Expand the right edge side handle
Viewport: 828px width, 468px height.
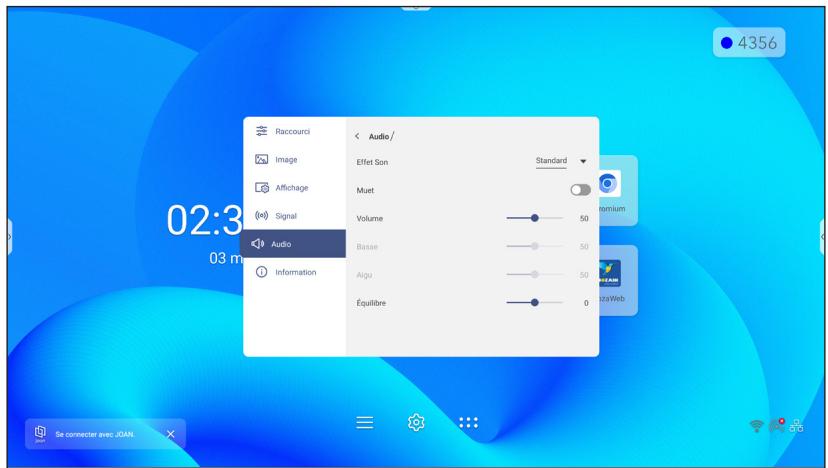823,237
